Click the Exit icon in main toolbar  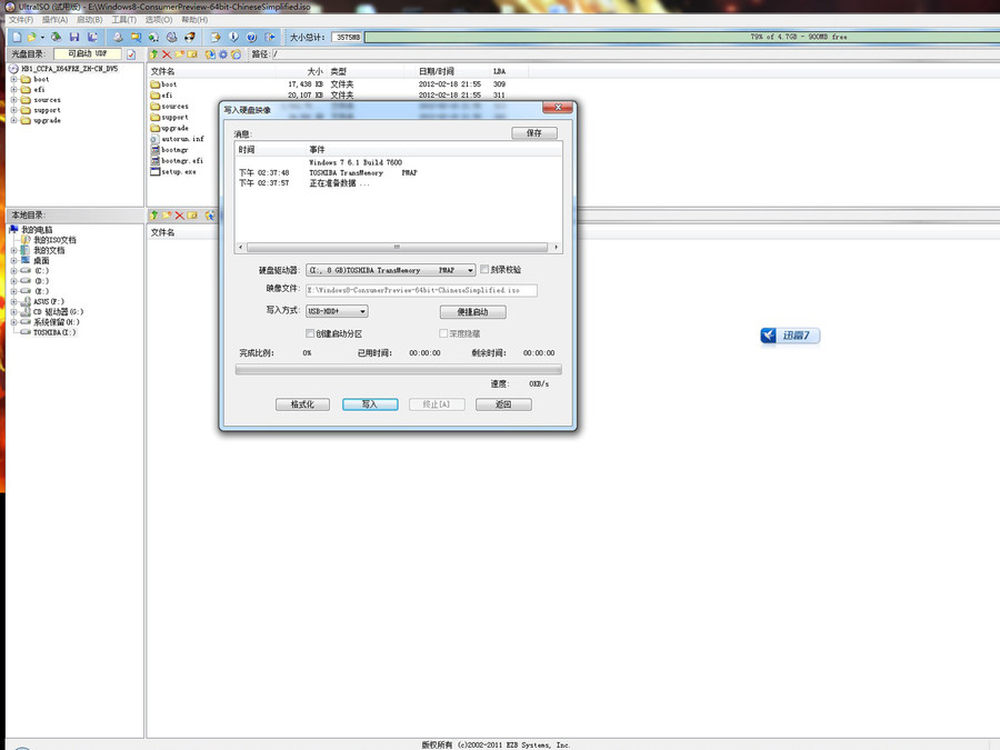tap(270, 37)
